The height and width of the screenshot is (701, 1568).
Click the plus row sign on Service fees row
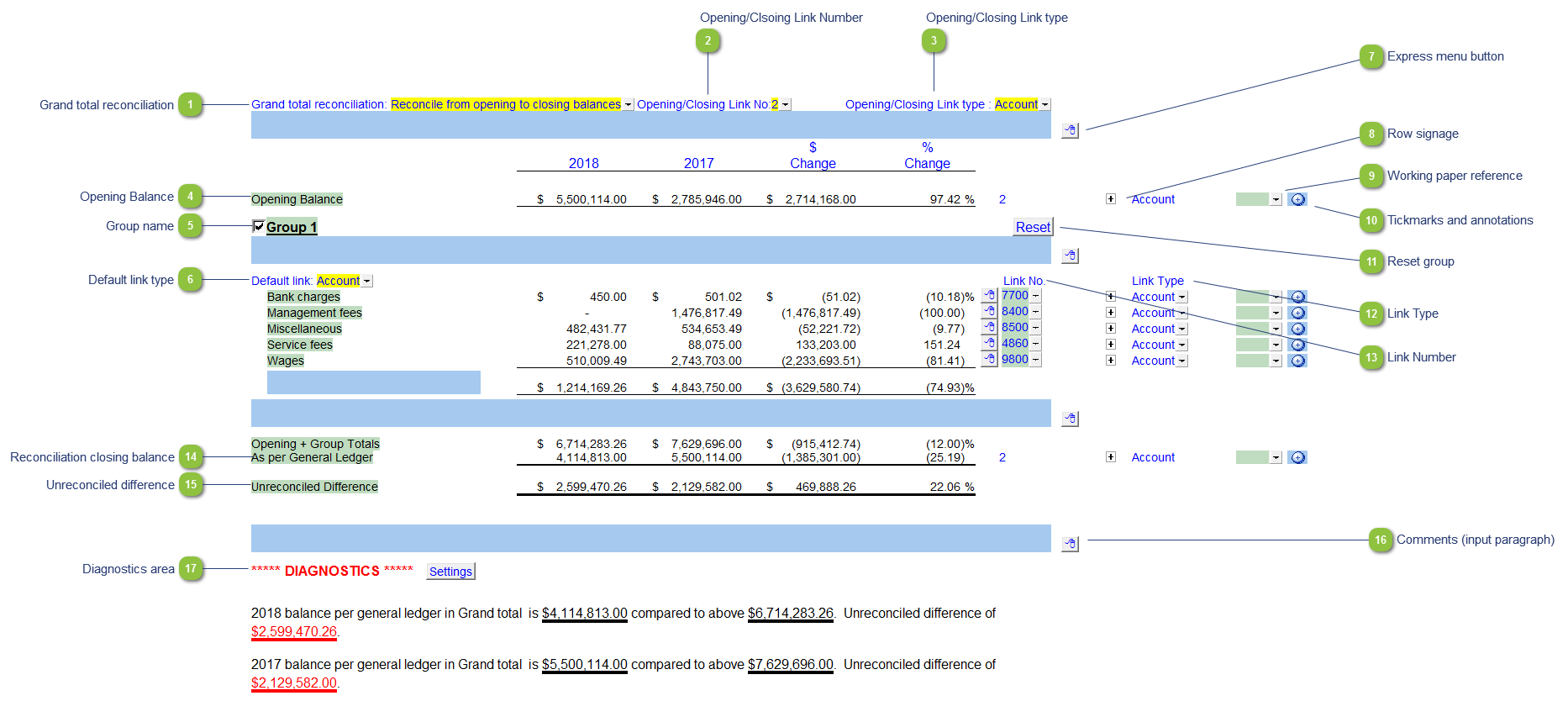click(x=1111, y=345)
